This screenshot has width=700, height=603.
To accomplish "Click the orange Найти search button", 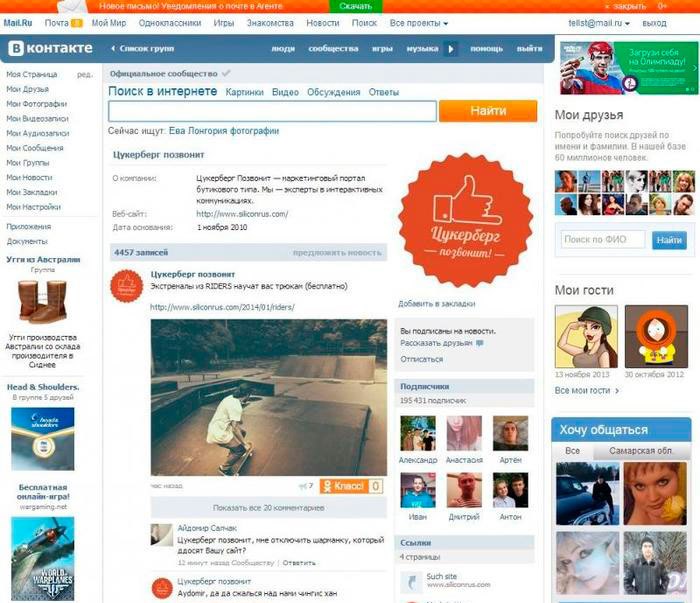I will pos(488,111).
